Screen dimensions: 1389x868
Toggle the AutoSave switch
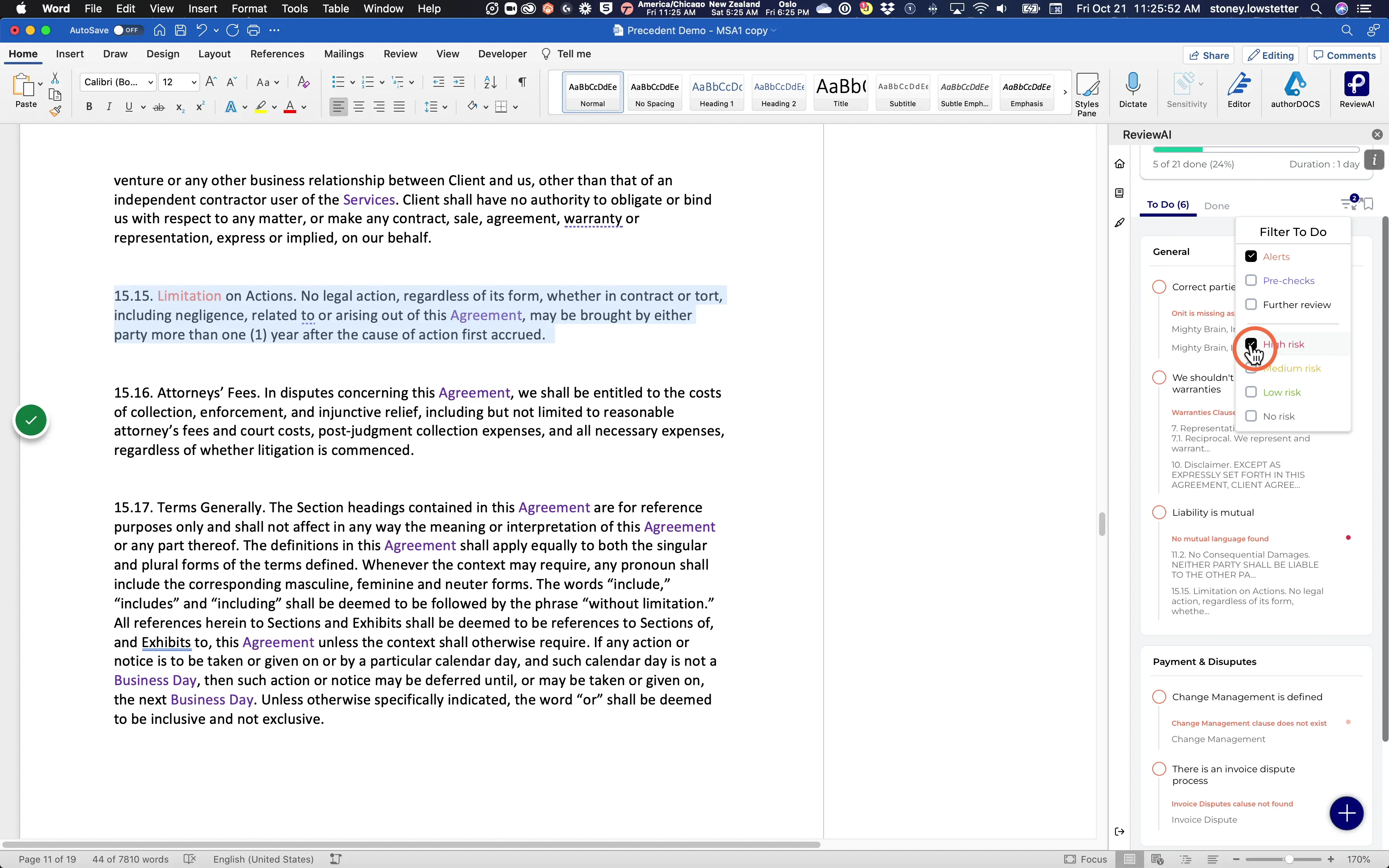pos(126,31)
